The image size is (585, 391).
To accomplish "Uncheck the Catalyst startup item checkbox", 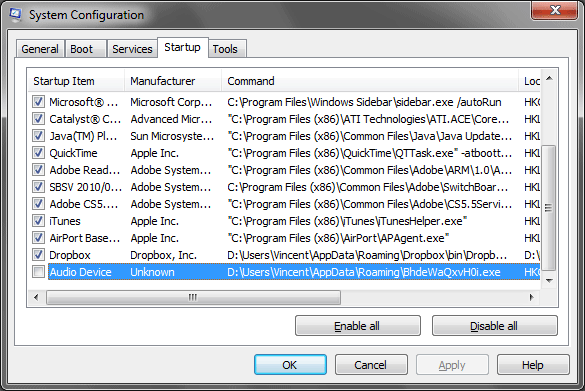I will (x=38, y=119).
